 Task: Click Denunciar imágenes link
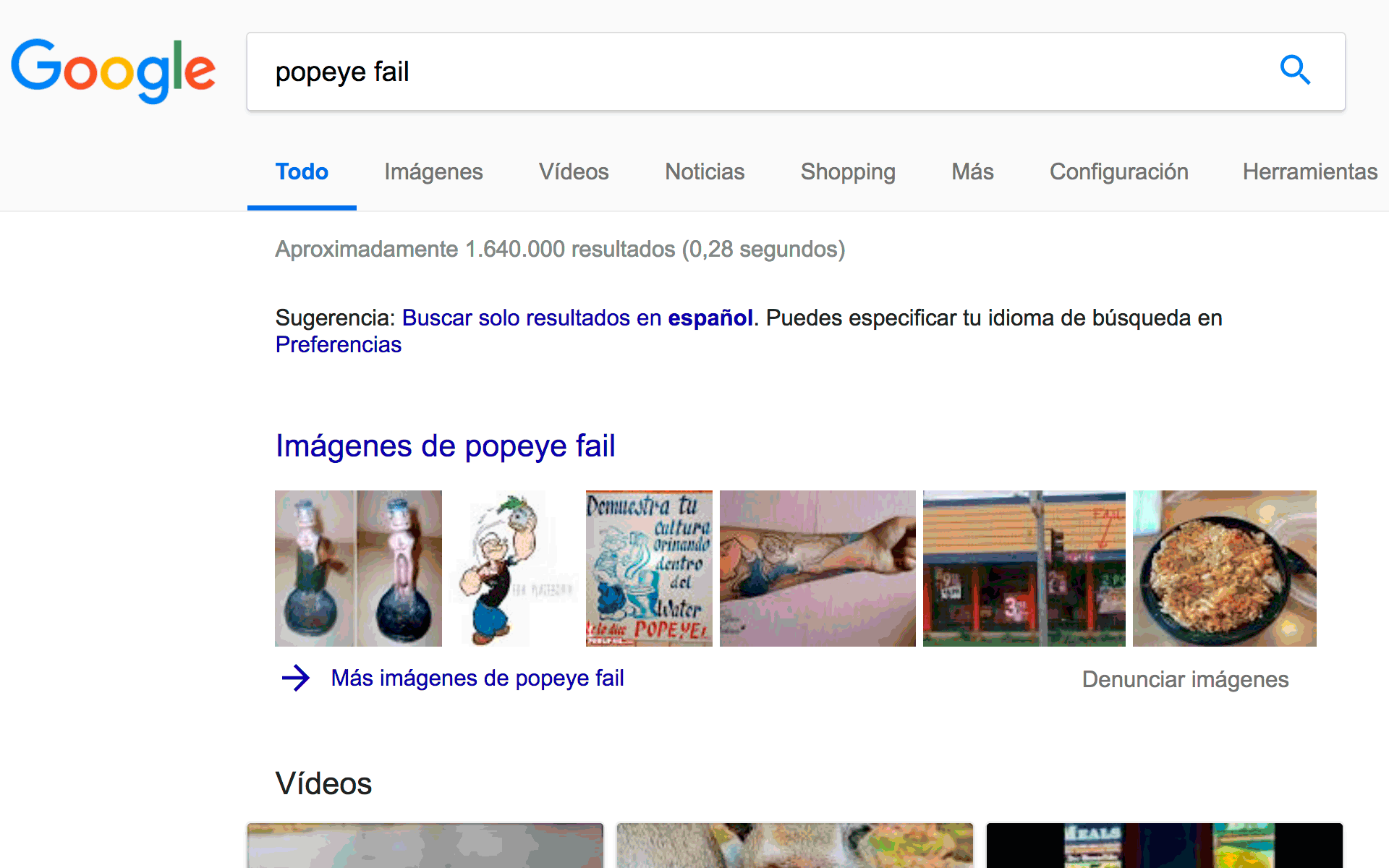(x=1185, y=680)
